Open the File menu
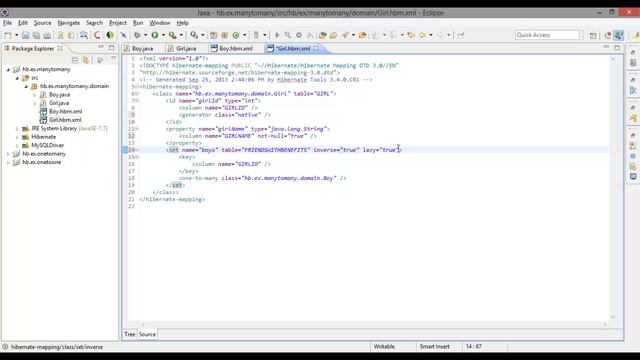The image size is (640, 360). [7, 23]
